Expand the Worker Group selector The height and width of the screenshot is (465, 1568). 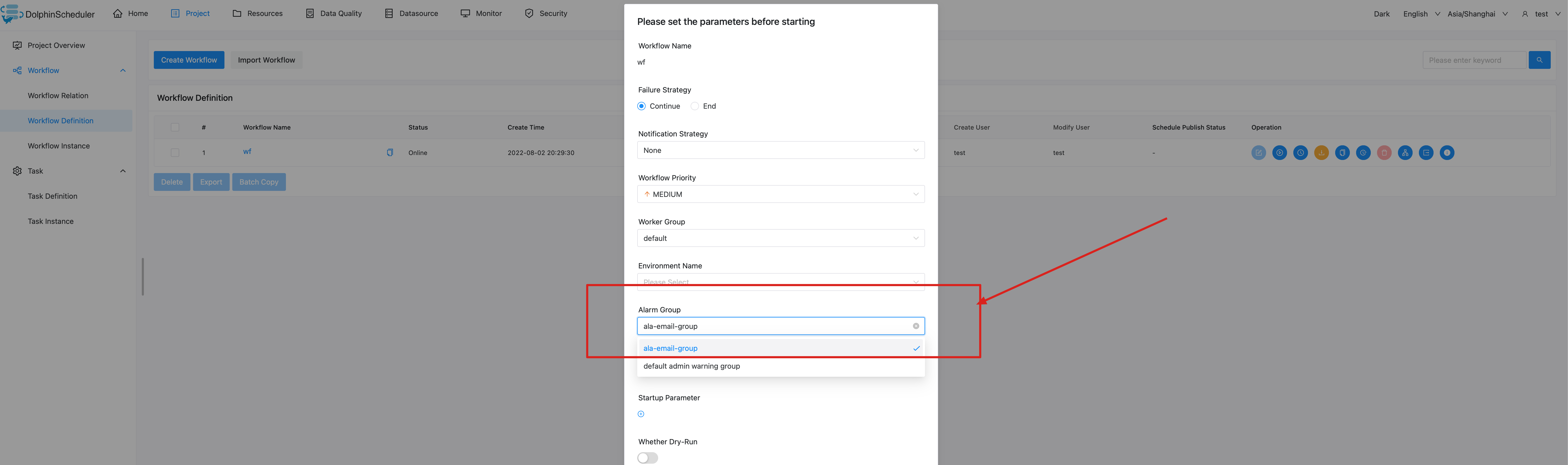coord(780,238)
